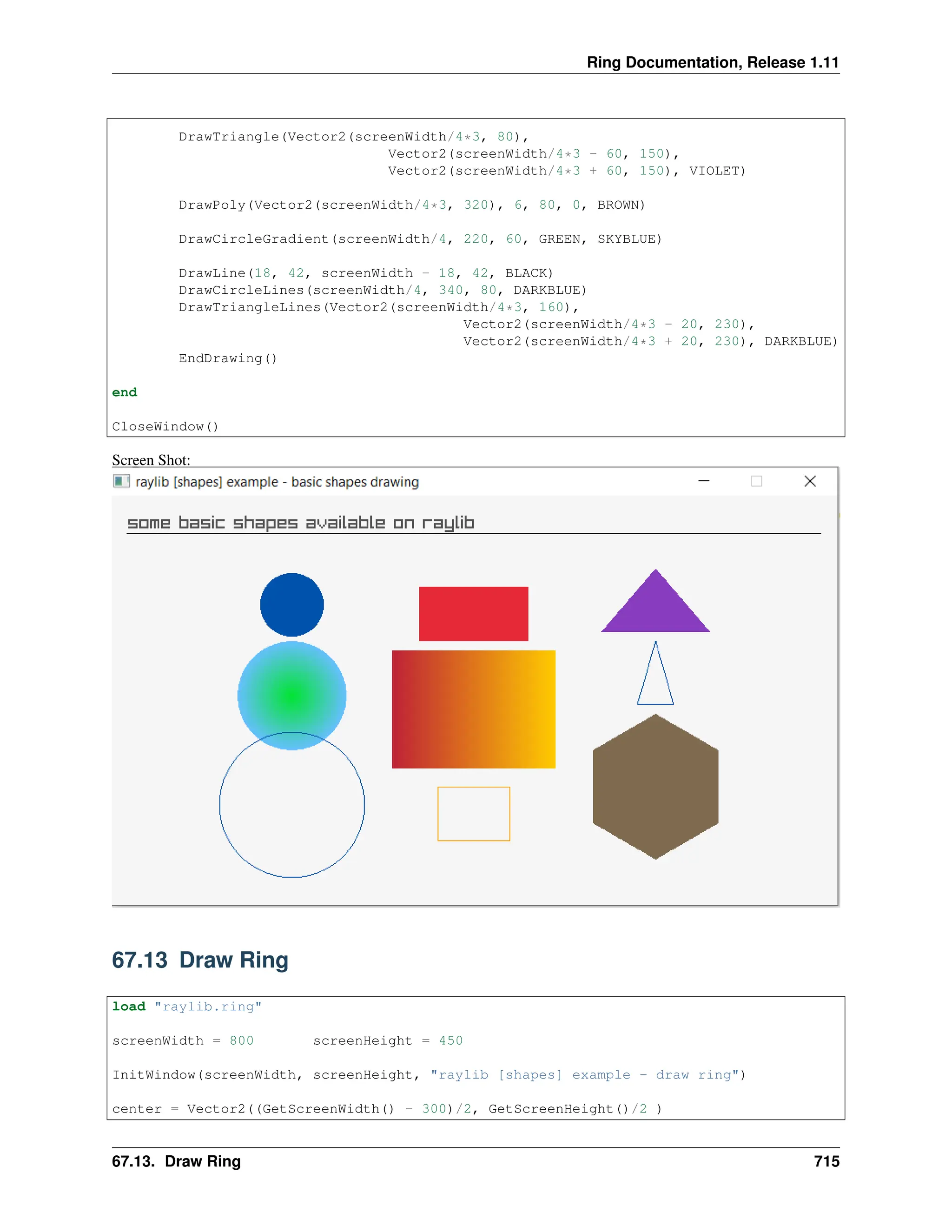
Task: Minimize the raylib shapes example window
Action: tap(703, 481)
